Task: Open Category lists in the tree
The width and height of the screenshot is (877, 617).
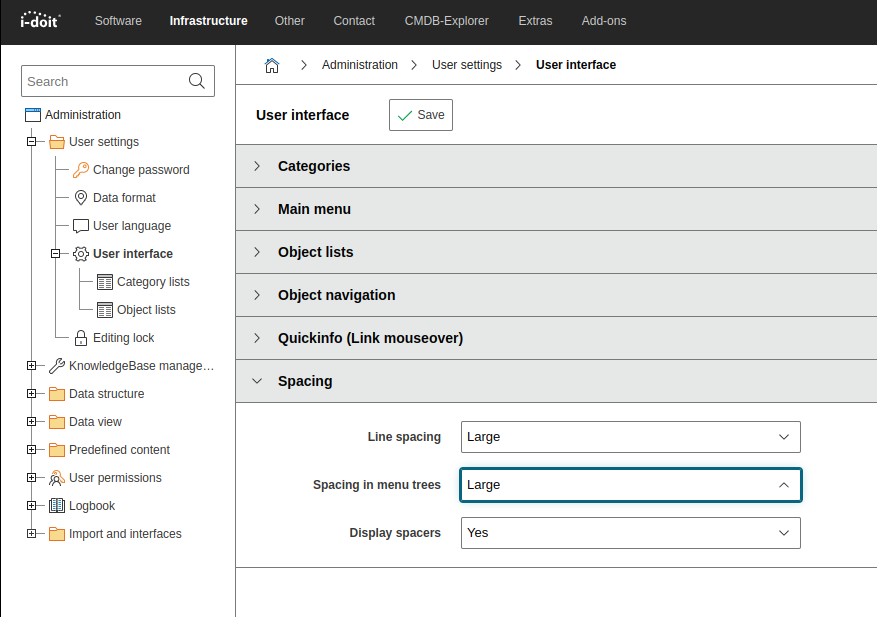Action: [x=153, y=282]
